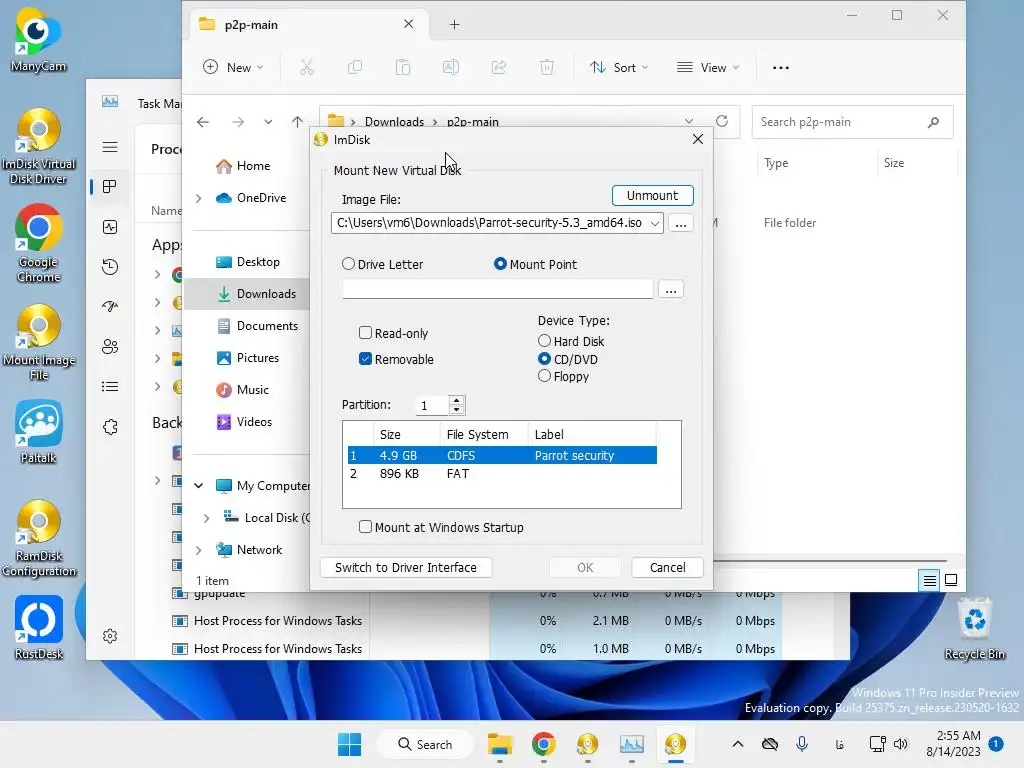Viewport: 1024px width, 768px height.
Task: Open ImDisk Virtual Disk Driver desktop icon
Action: pos(38,146)
